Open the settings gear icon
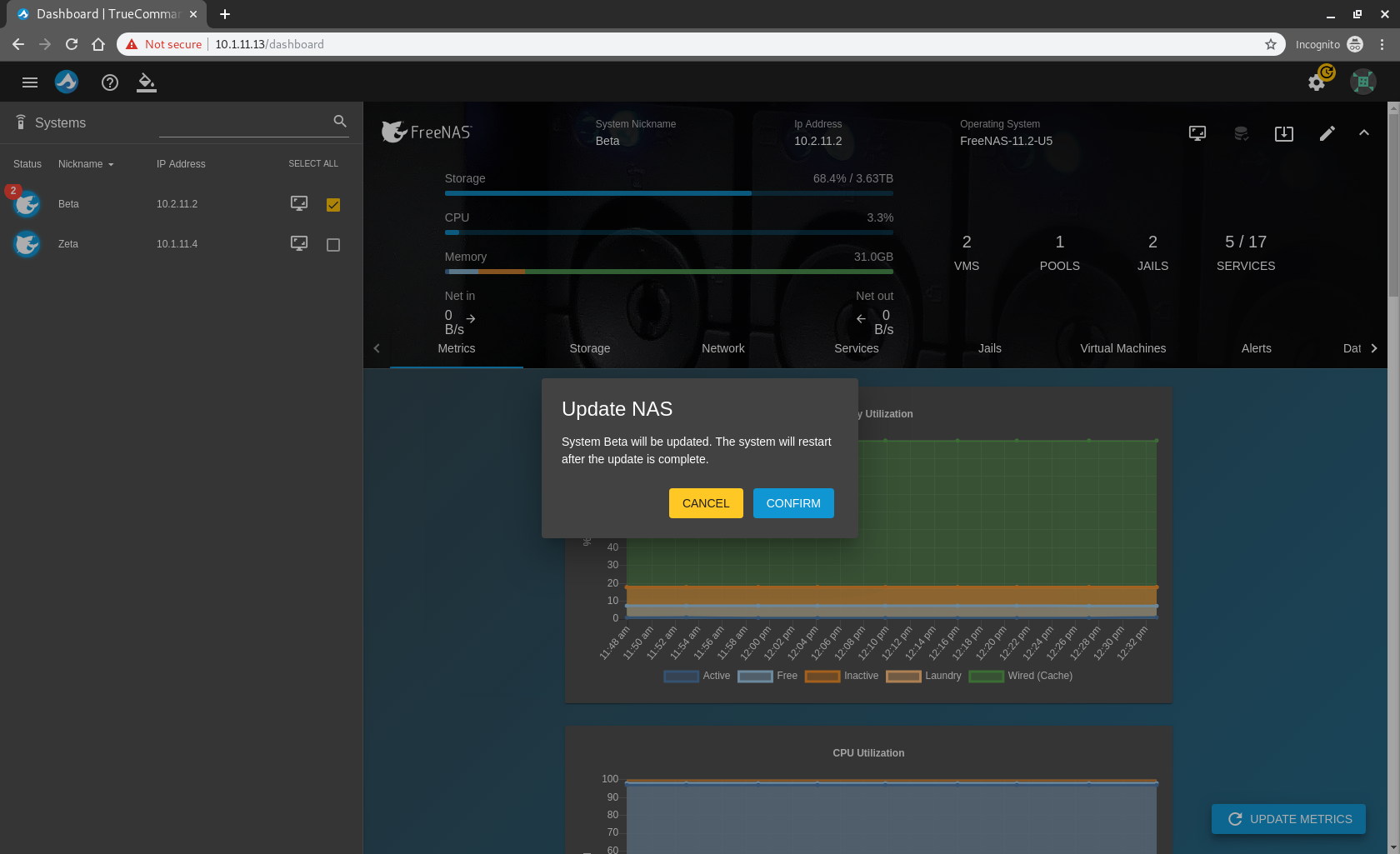1400x854 pixels. (x=1317, y=82)
